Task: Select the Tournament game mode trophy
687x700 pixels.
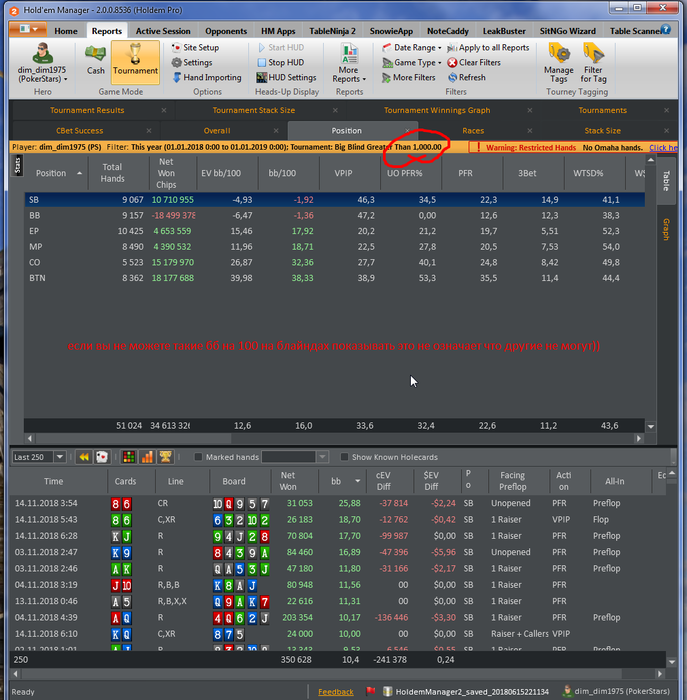Action: pyautogui.click(x=135, y=60)
